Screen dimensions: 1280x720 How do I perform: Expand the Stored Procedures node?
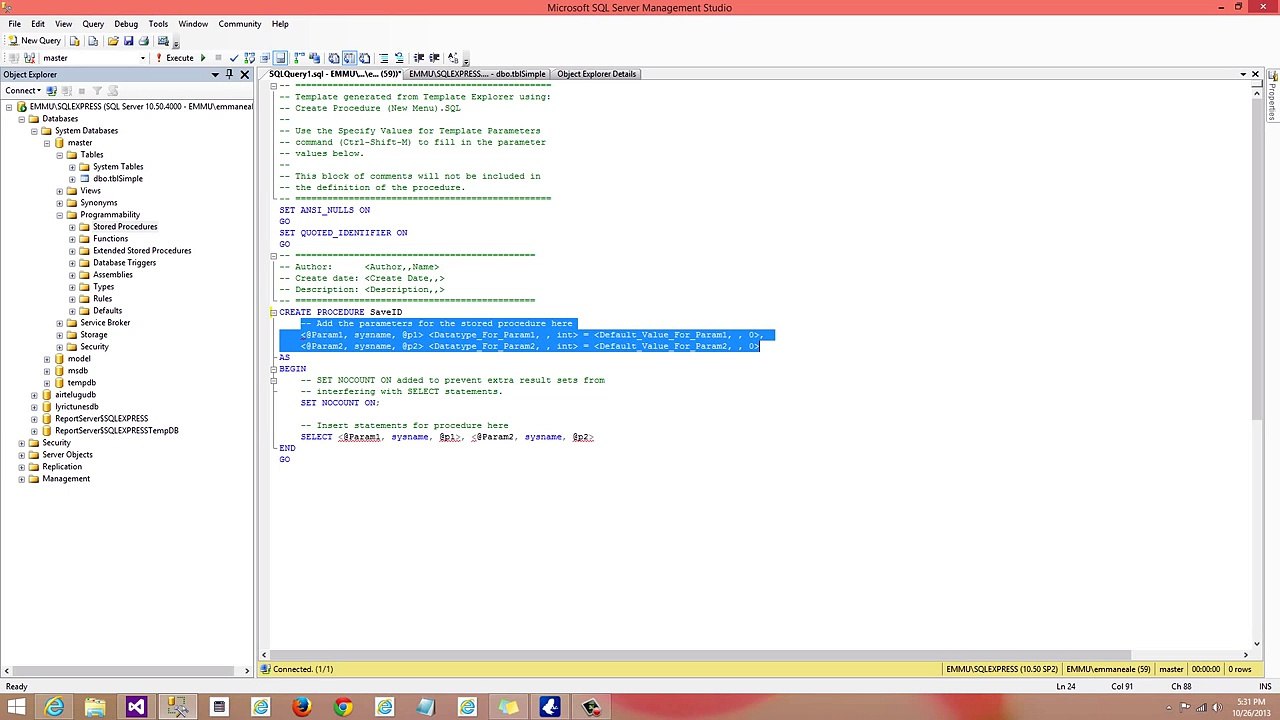(72, 227)
